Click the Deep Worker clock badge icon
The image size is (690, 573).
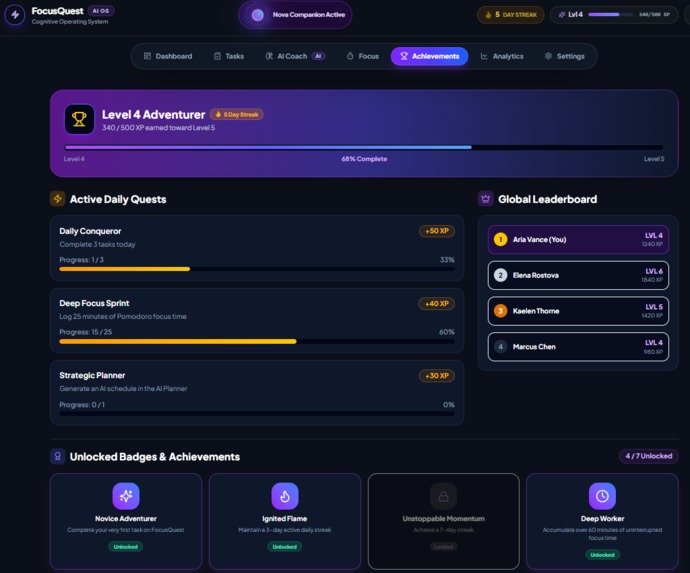[x=602, y=496]
